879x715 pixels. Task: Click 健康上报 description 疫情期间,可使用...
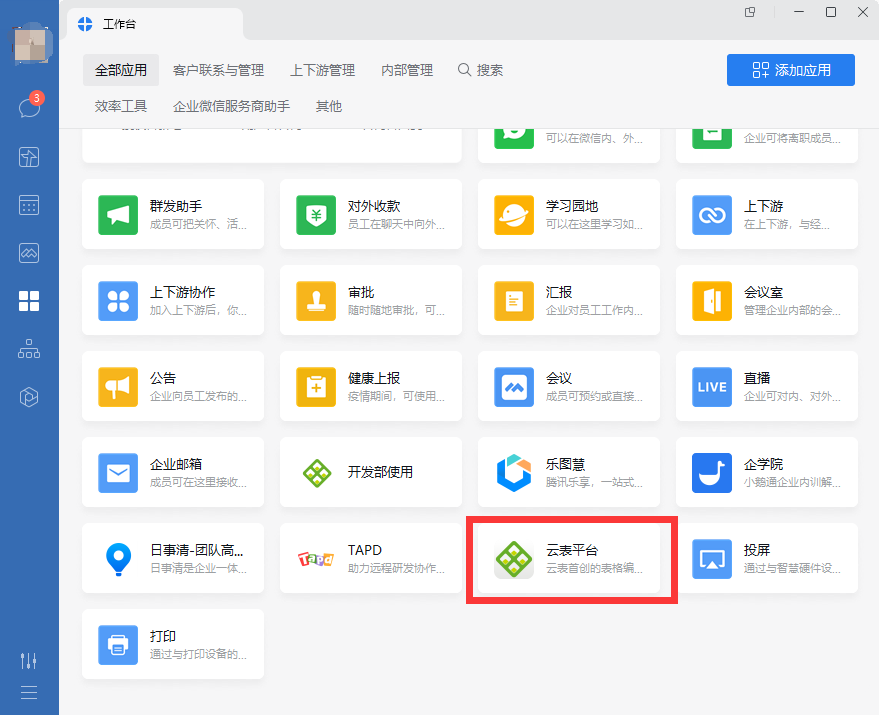(396, 396)
